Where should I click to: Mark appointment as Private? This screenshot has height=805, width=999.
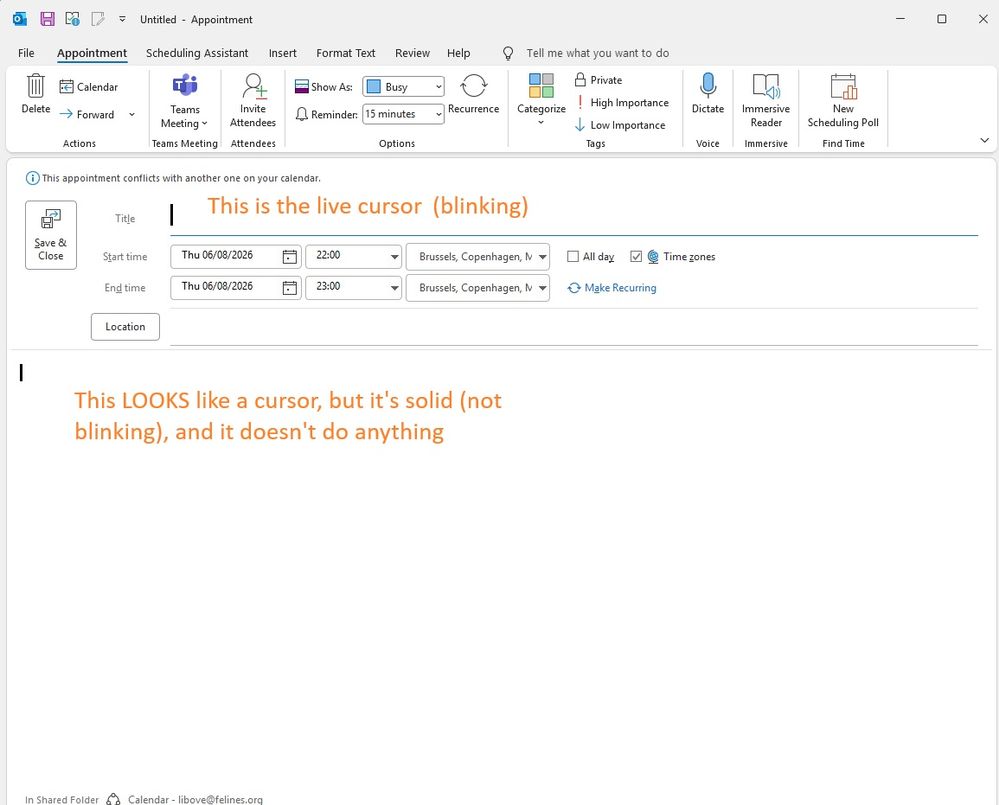598,80
